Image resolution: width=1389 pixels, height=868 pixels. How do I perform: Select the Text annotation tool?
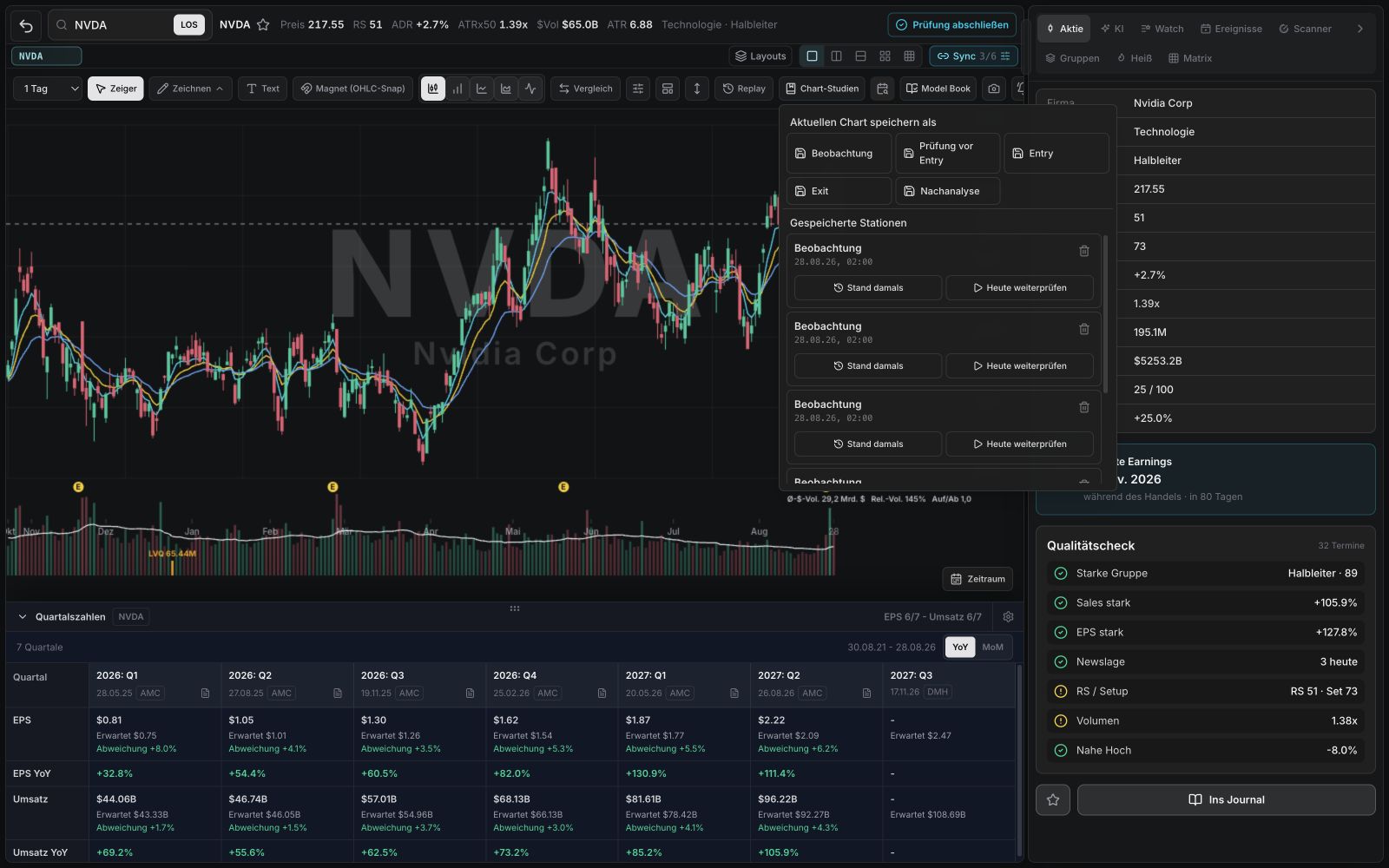(x=263, y=89)
